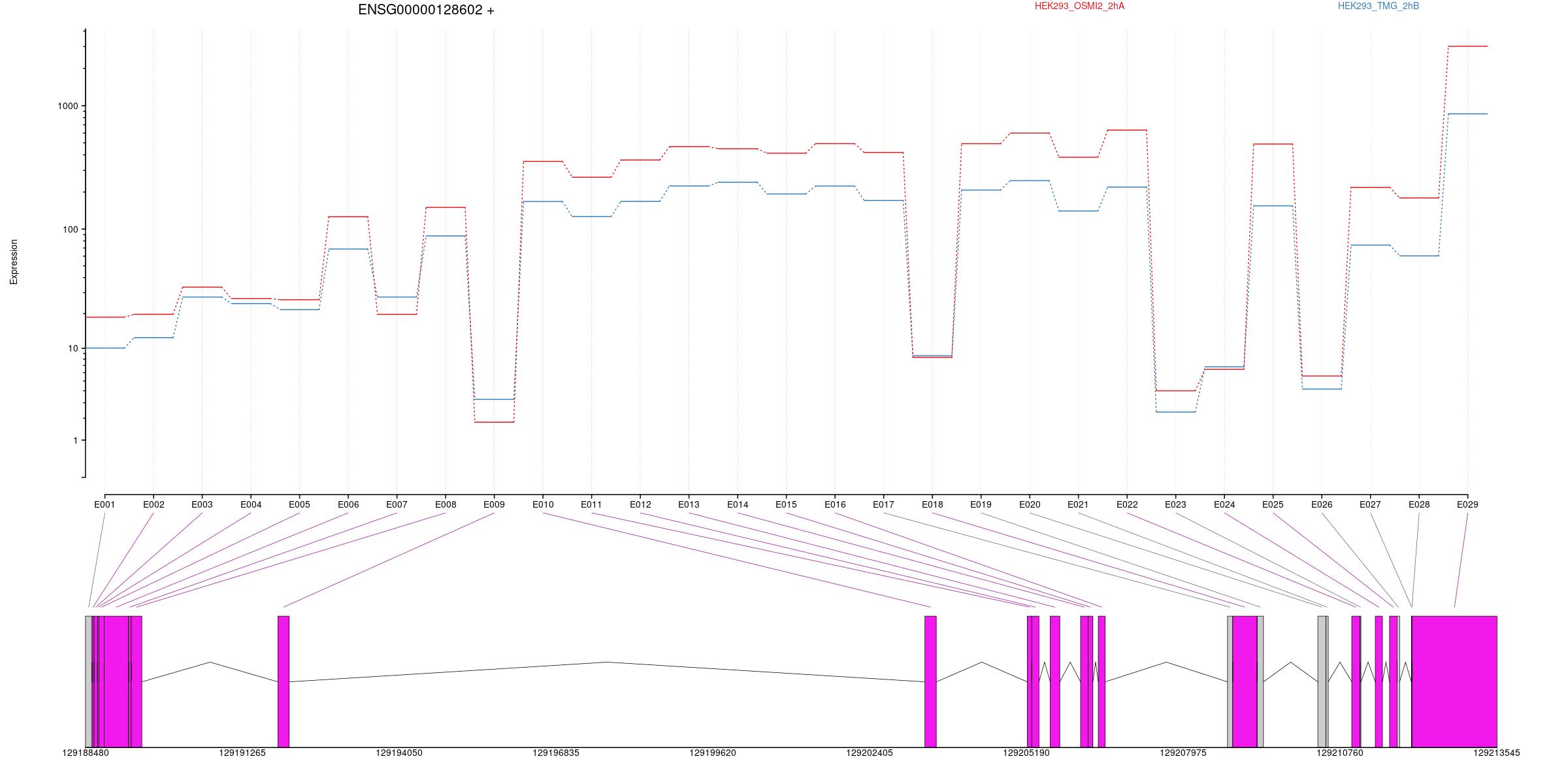The height and width of the screenshot is (784, 1568).
Task: Click exon label E022
Action: tap(1127, 504)
